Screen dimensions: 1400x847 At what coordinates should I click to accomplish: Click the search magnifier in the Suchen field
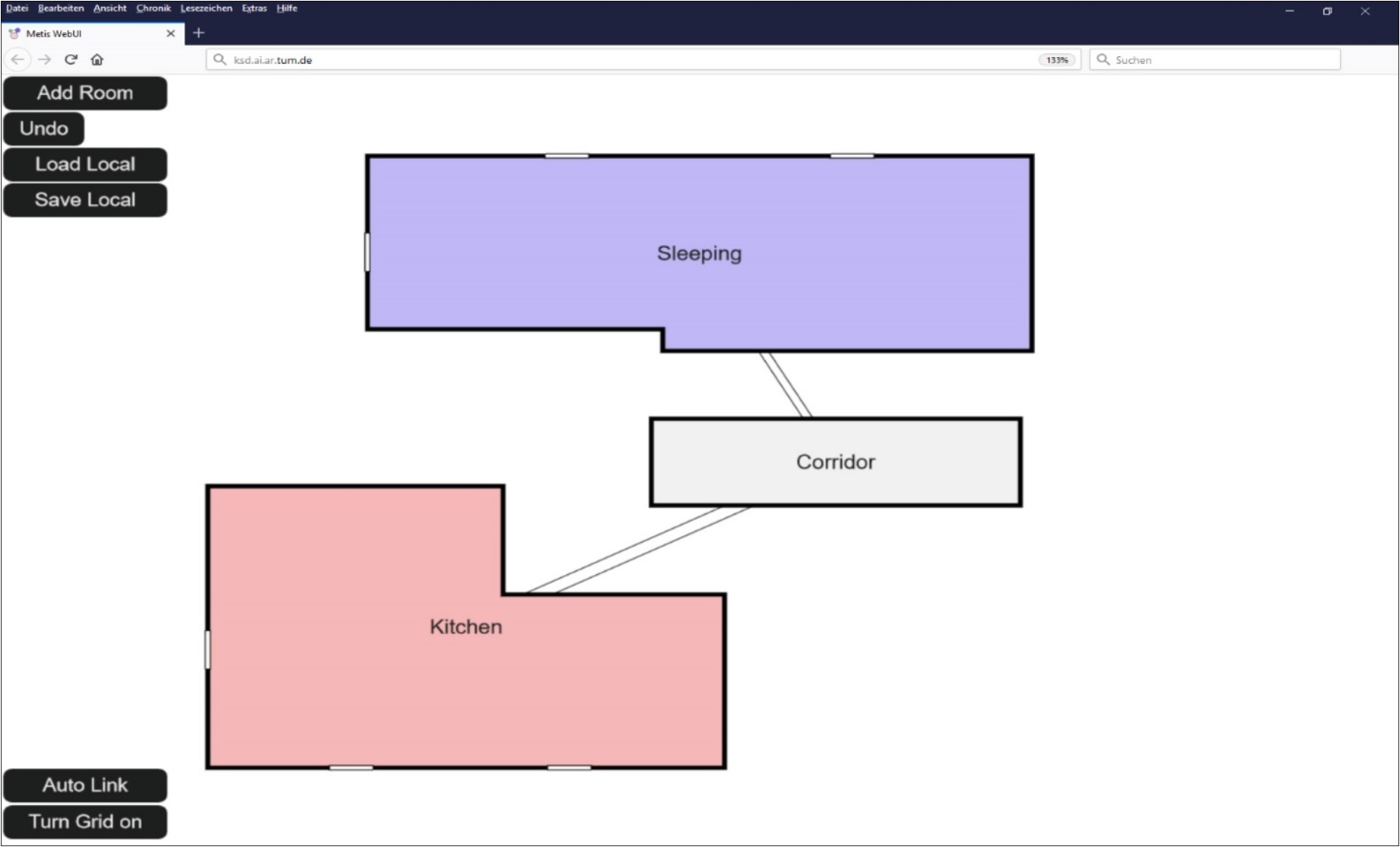click(1102, 59)
